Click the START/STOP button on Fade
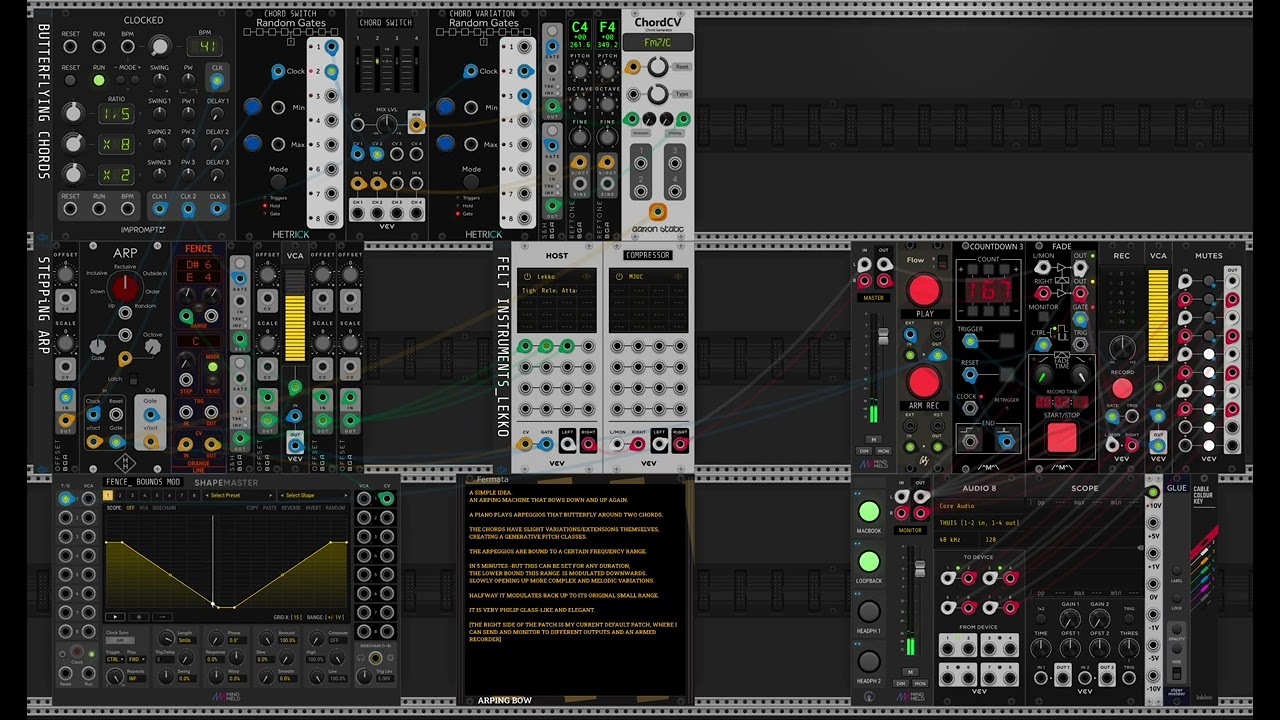The image size is (1280, 720). click(1062, 438)
